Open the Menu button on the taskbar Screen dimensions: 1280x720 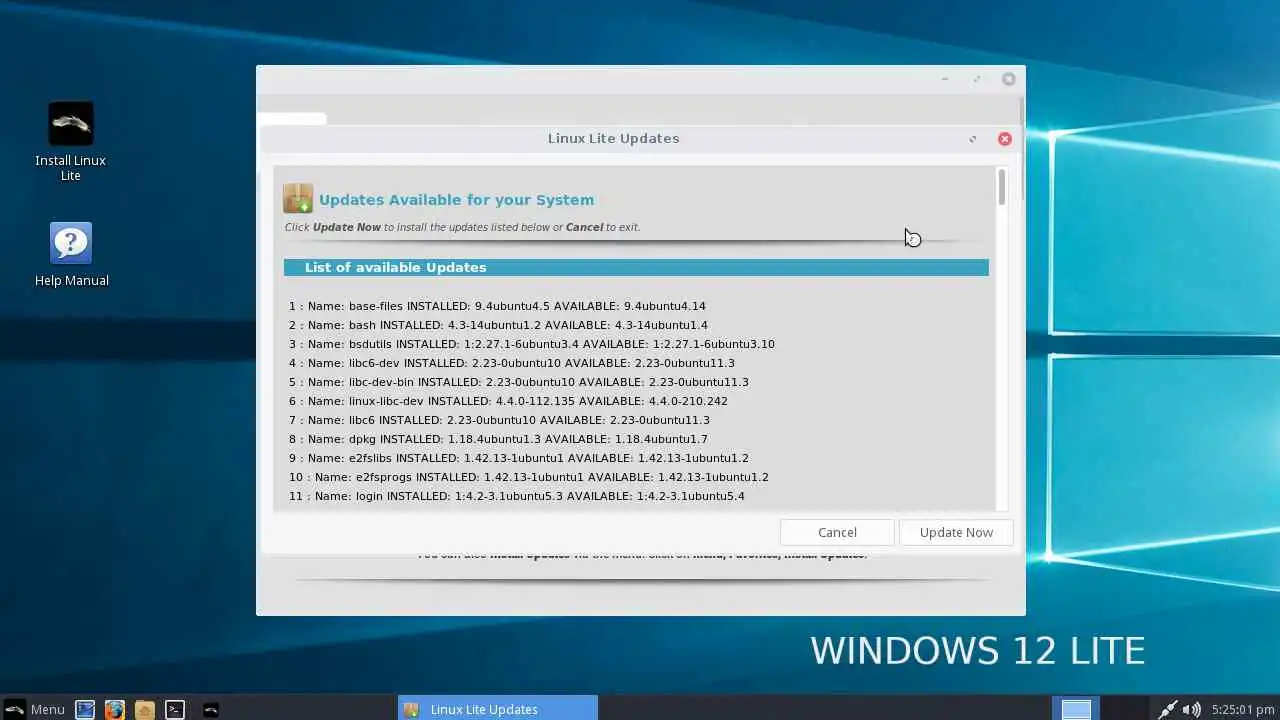(x=35, y=709)
